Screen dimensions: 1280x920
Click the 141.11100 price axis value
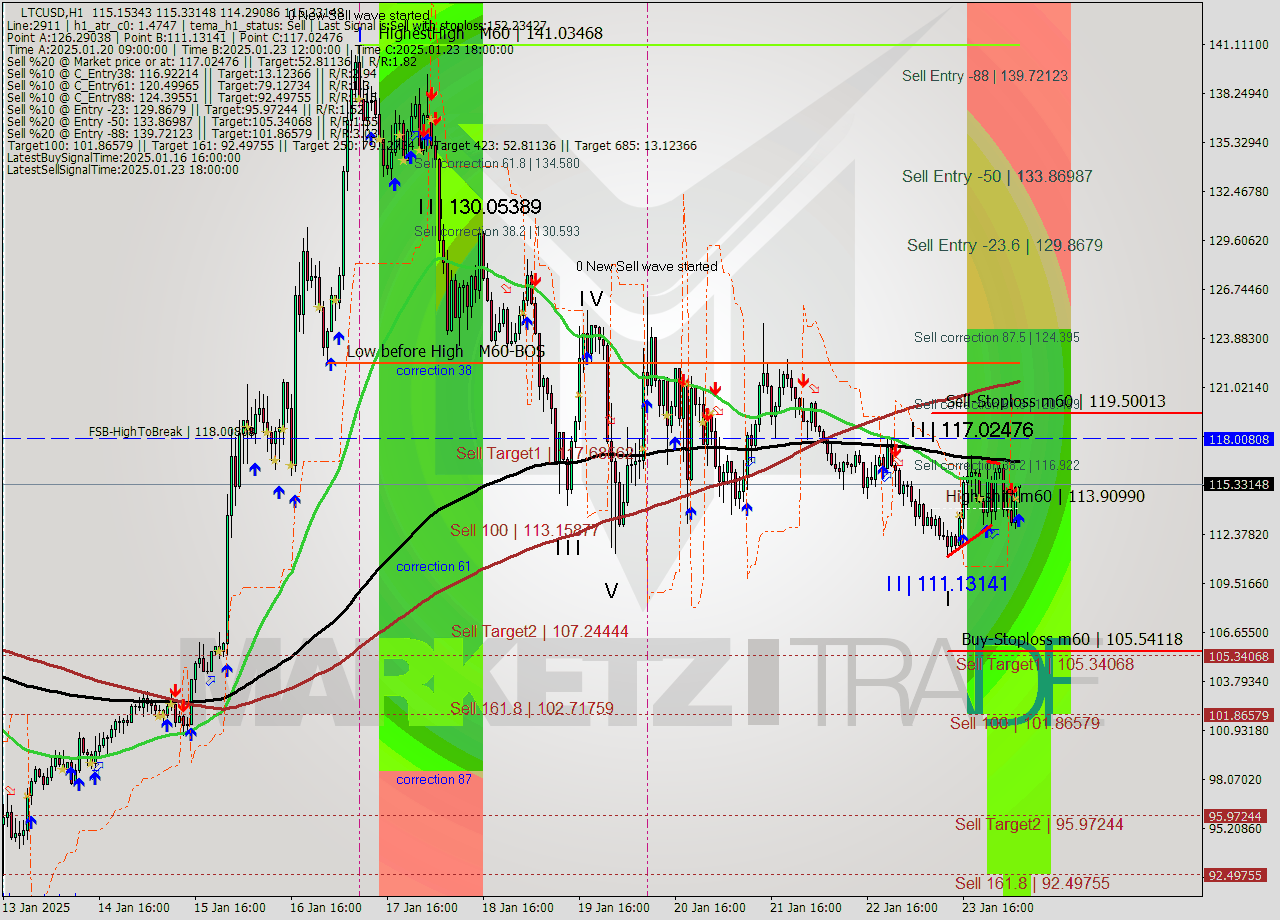coord(1239,44)
